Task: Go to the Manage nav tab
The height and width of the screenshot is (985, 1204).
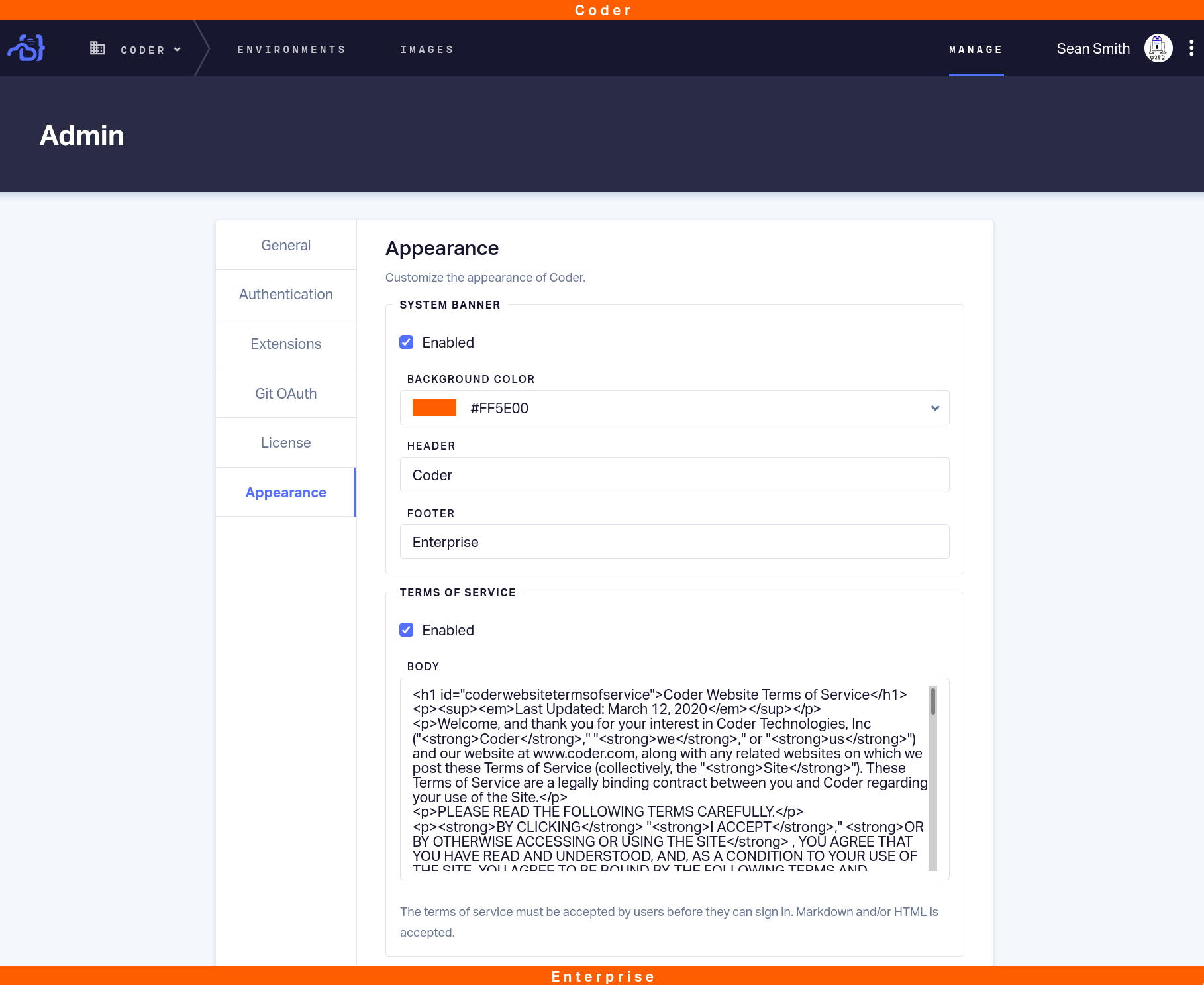Action: tap(976, 50)
